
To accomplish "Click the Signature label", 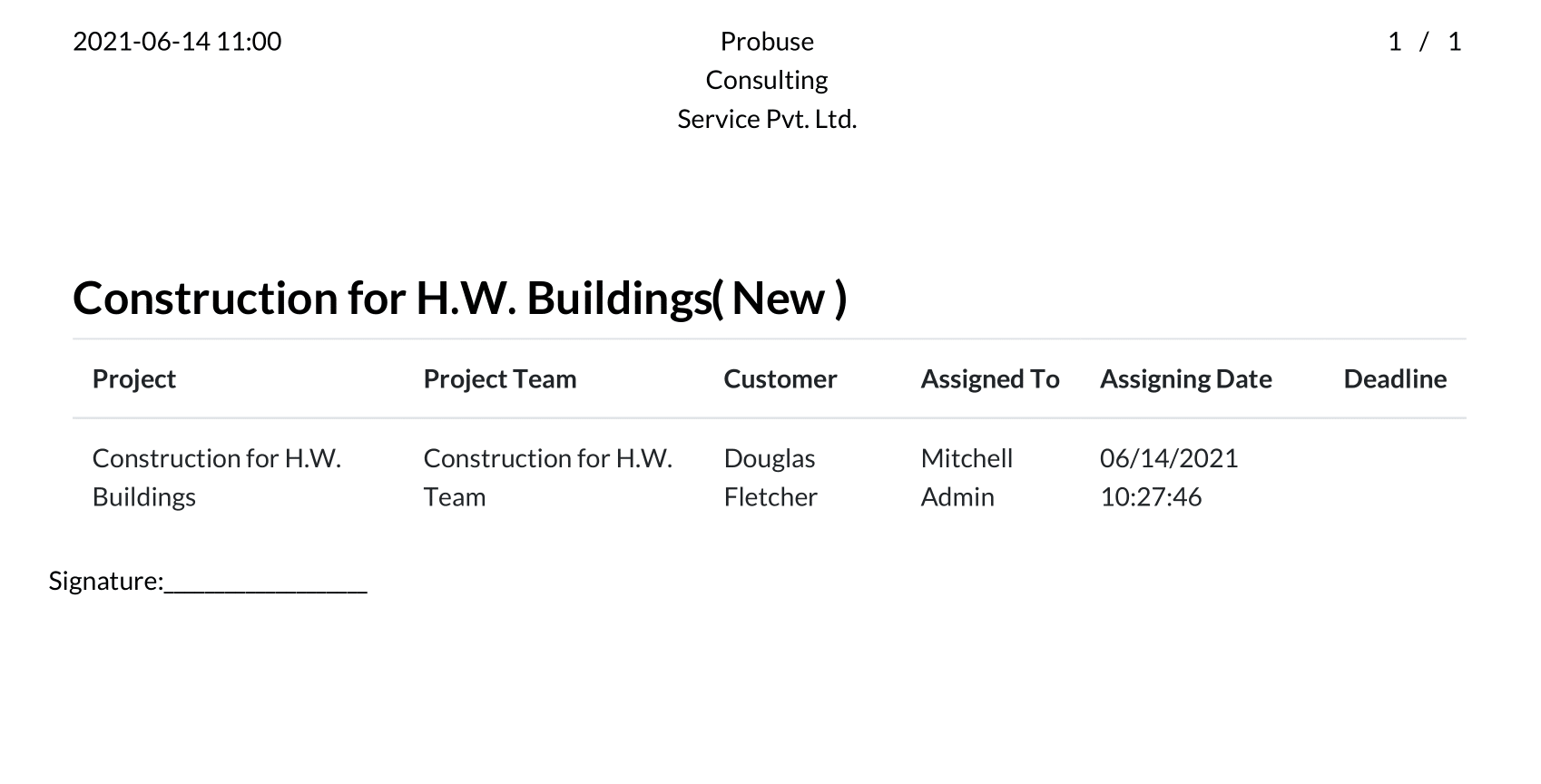I will click(106, 581).
